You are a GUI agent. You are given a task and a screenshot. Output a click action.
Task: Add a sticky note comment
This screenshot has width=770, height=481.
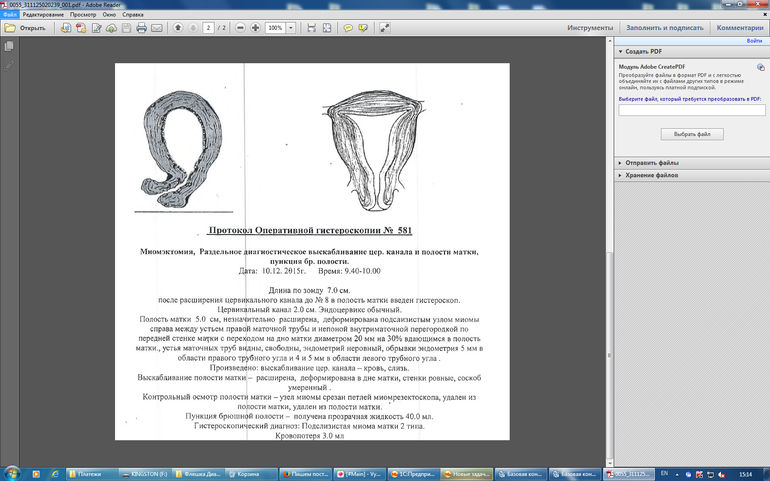(x=349, y=28)
